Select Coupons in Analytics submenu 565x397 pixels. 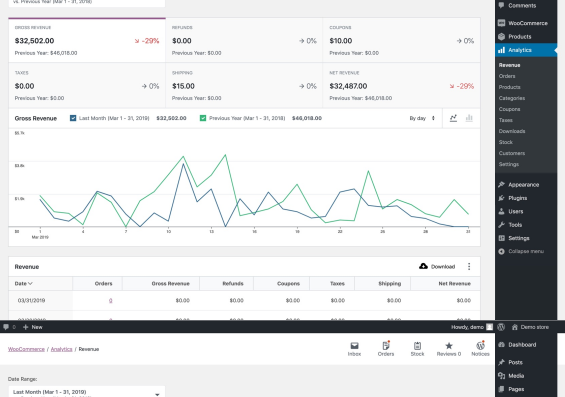click(x=510, y=109)
